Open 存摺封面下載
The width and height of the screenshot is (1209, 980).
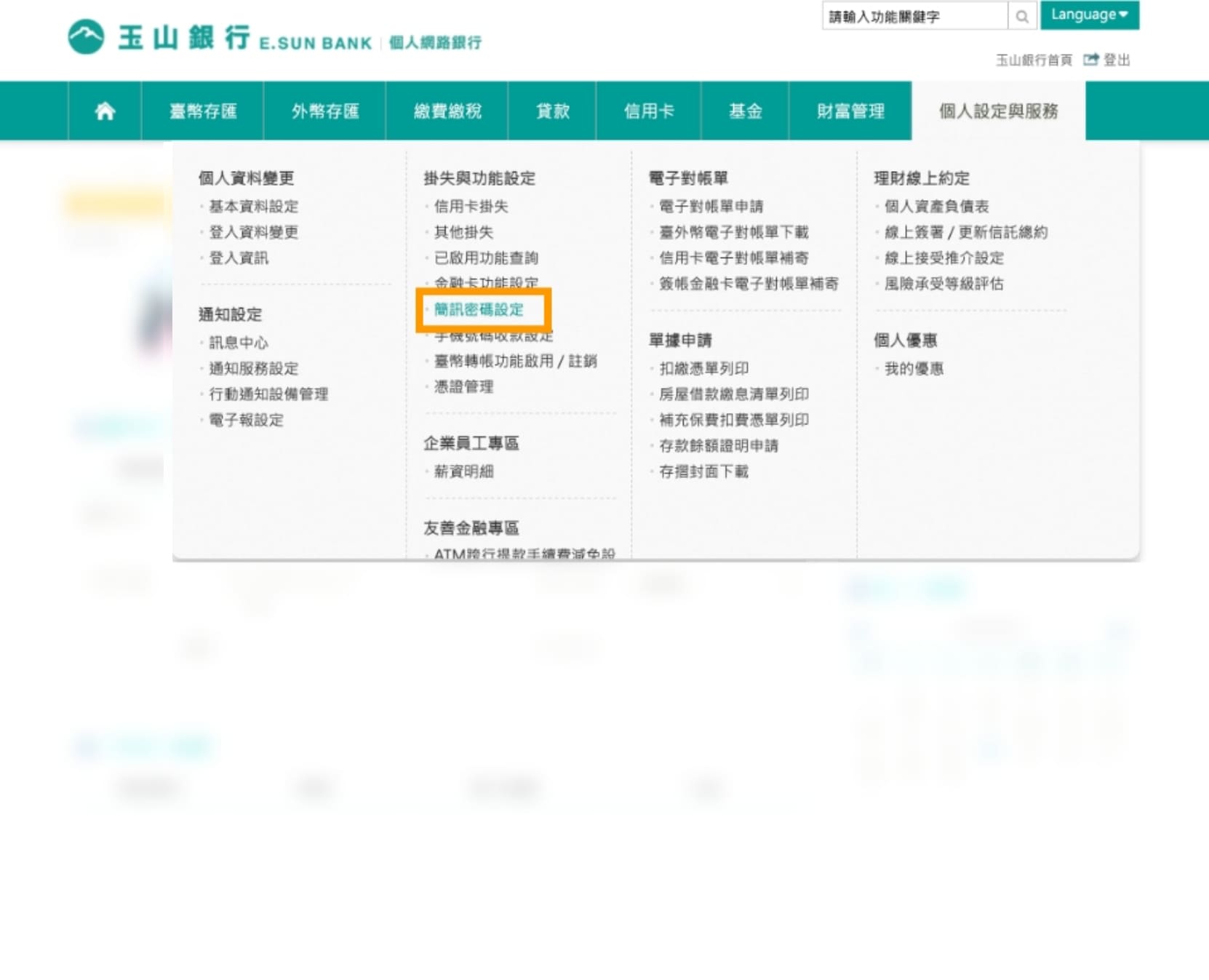[x=703, y=471]
